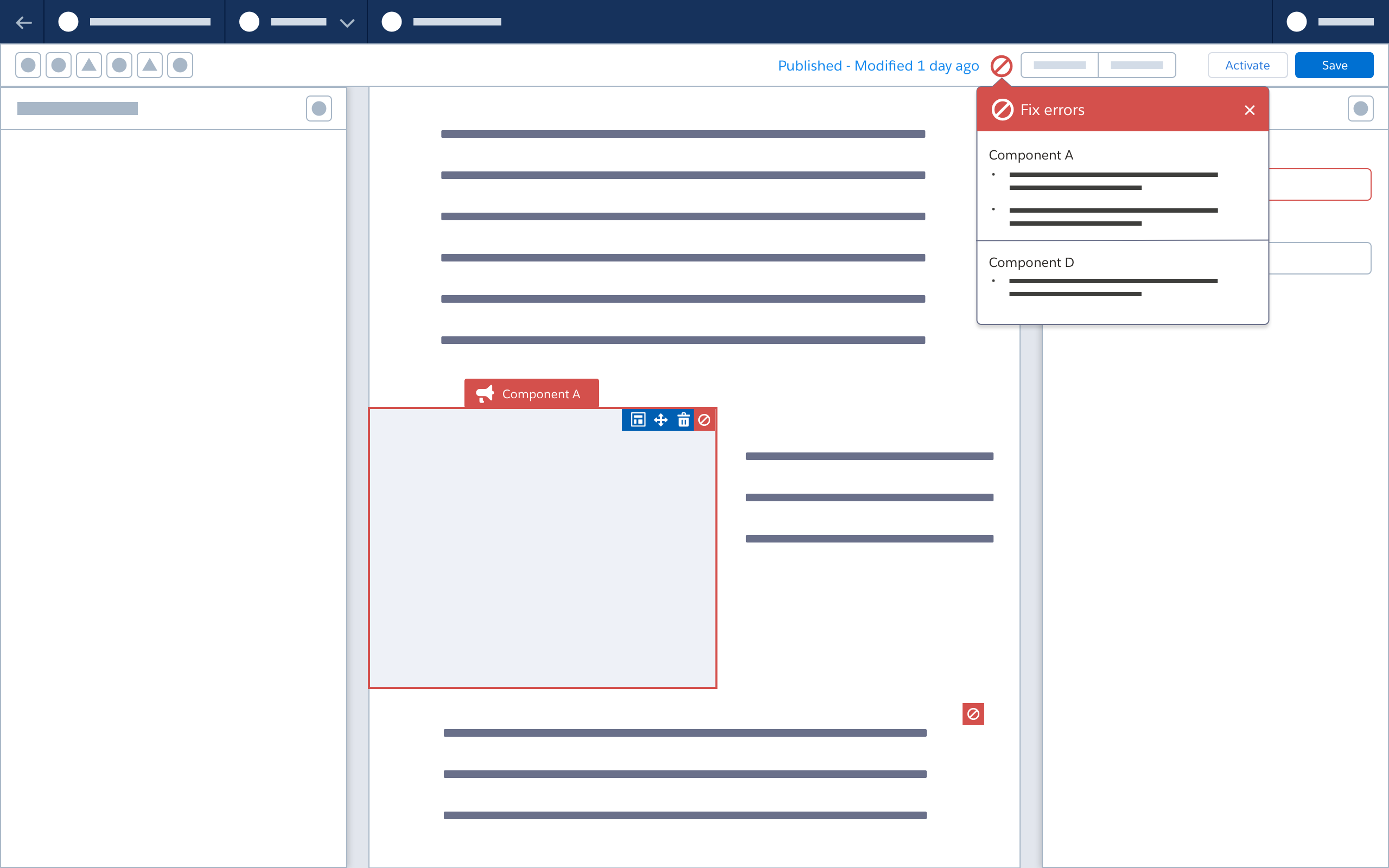Select the move handle on Component A toolbar
1389x868 pixels.
click(x=661, y=420)
